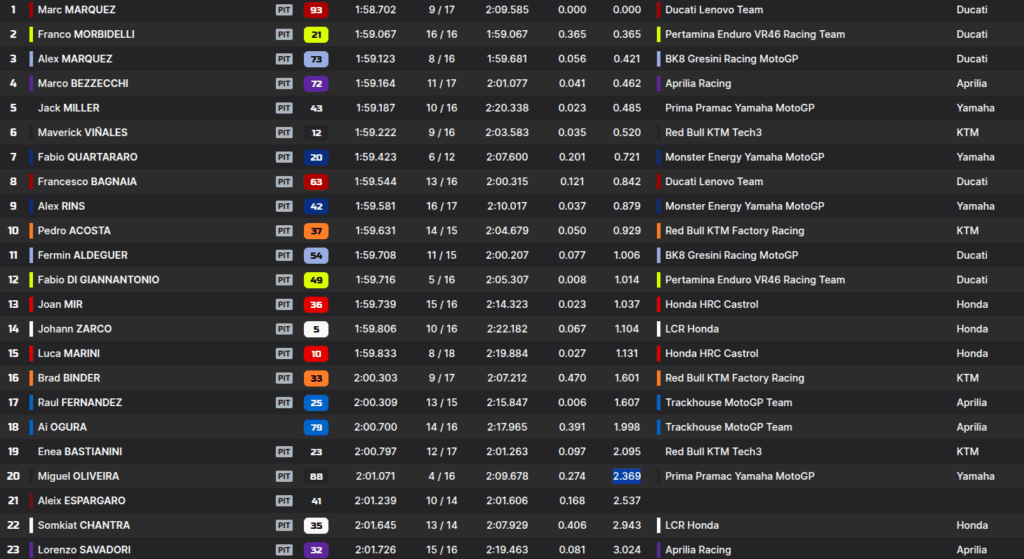Click best lap time 2:00.303
Viewport: 1024px width, 559px height.
[x=375, y=378]
